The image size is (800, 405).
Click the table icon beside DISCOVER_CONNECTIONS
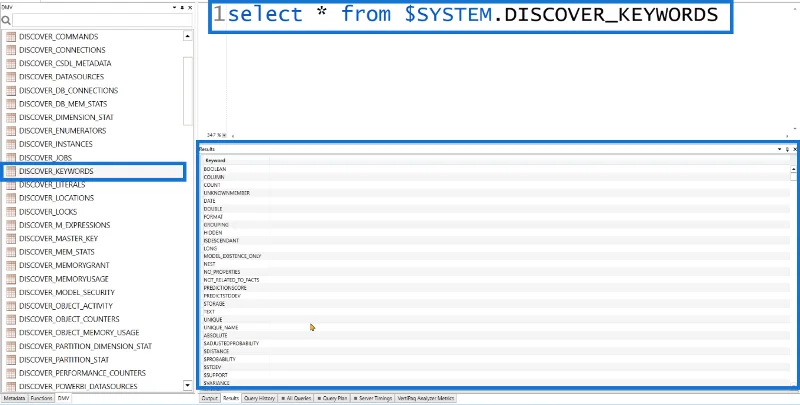pos(11,50)
